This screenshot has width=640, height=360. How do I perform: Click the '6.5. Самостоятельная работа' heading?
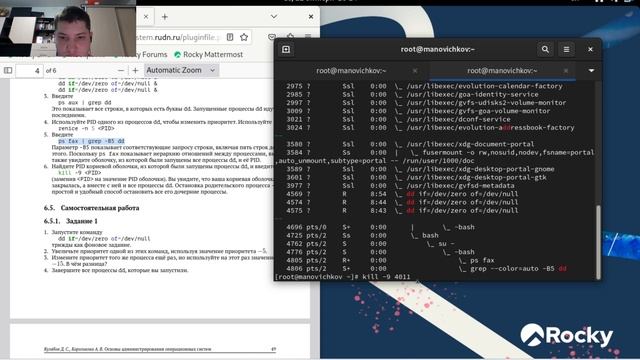pyautogui.click(x=91, y=208)
